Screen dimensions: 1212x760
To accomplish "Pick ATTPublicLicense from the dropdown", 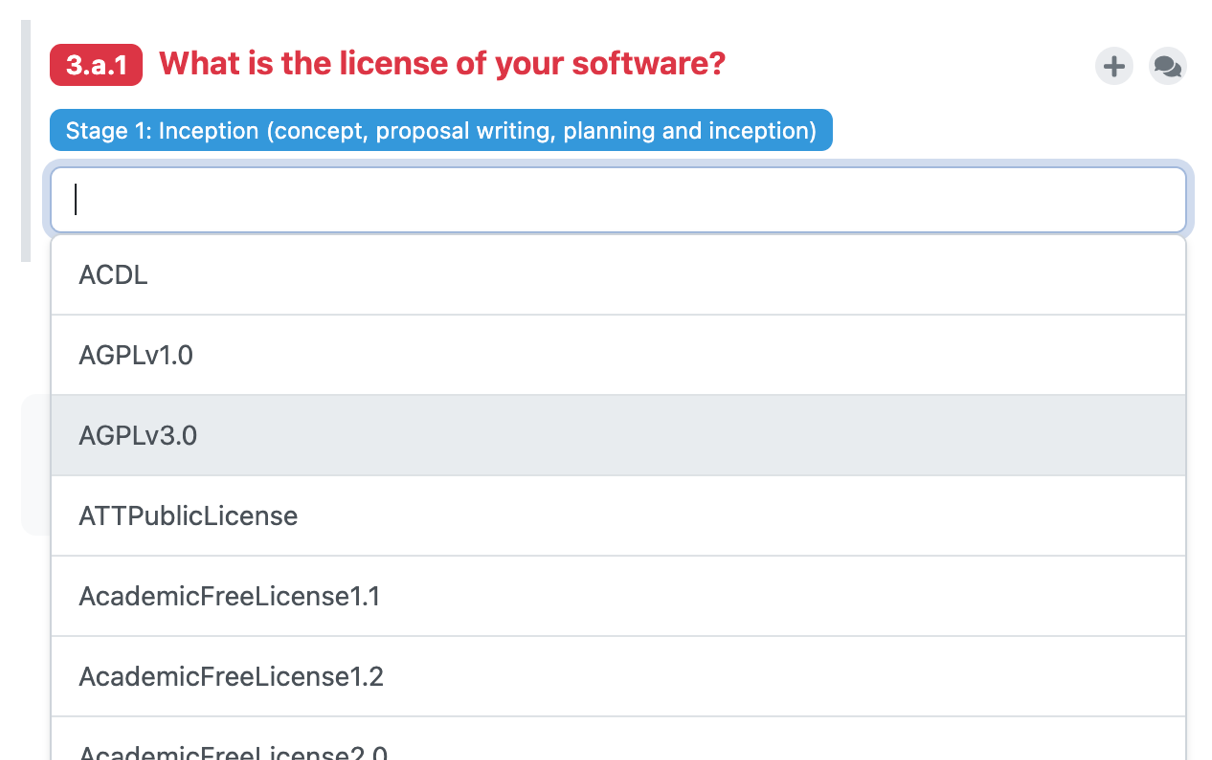I will coord(188,516).
